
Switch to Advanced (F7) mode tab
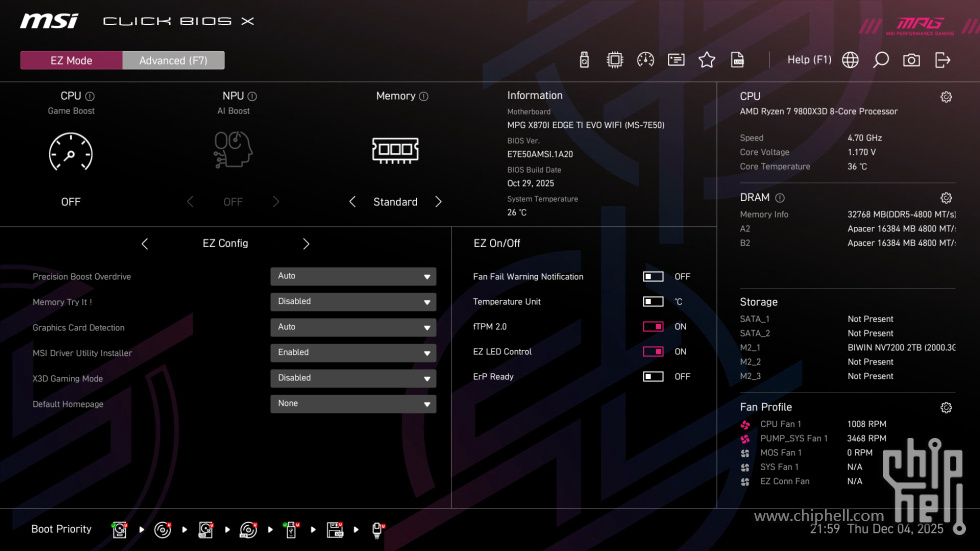[x=173, y=61]
